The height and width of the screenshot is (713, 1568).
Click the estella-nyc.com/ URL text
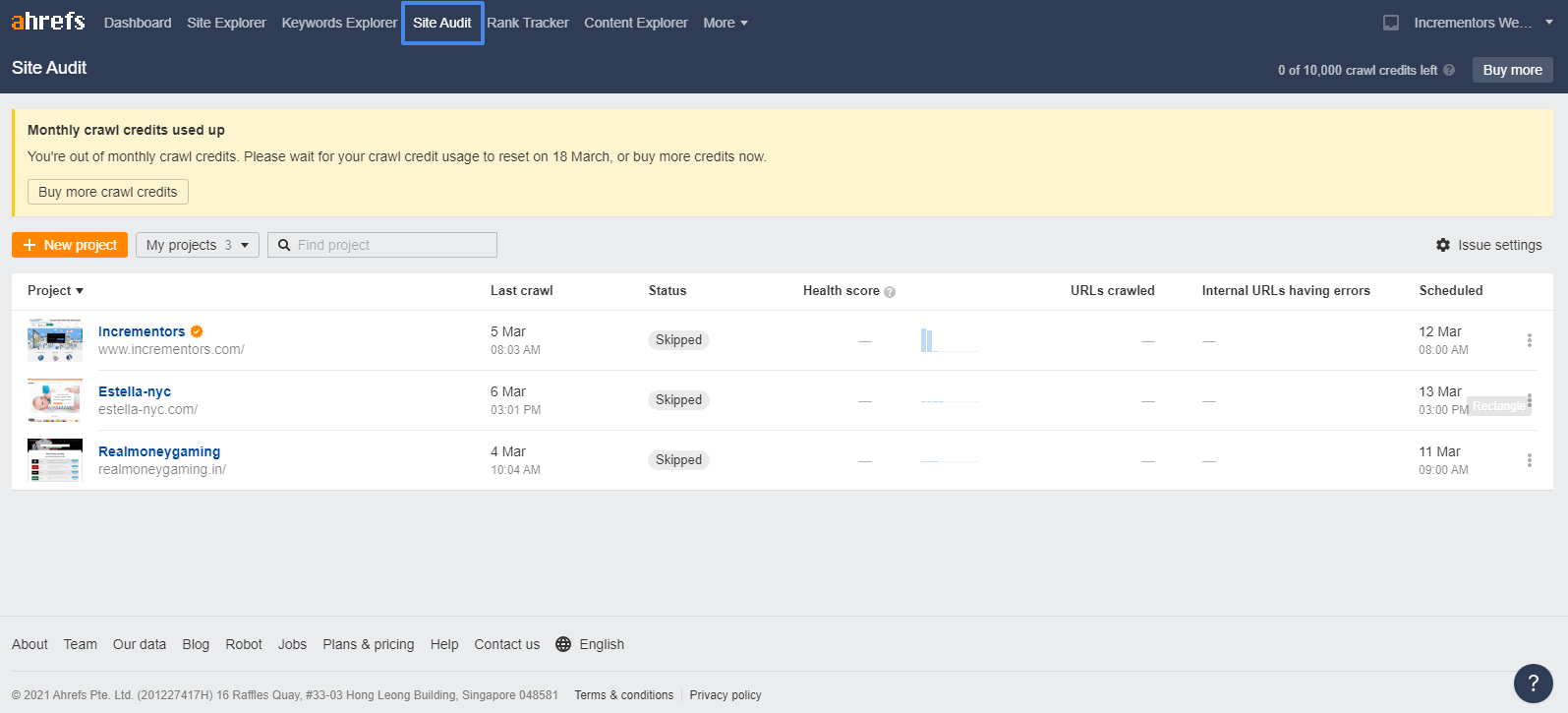147,409
